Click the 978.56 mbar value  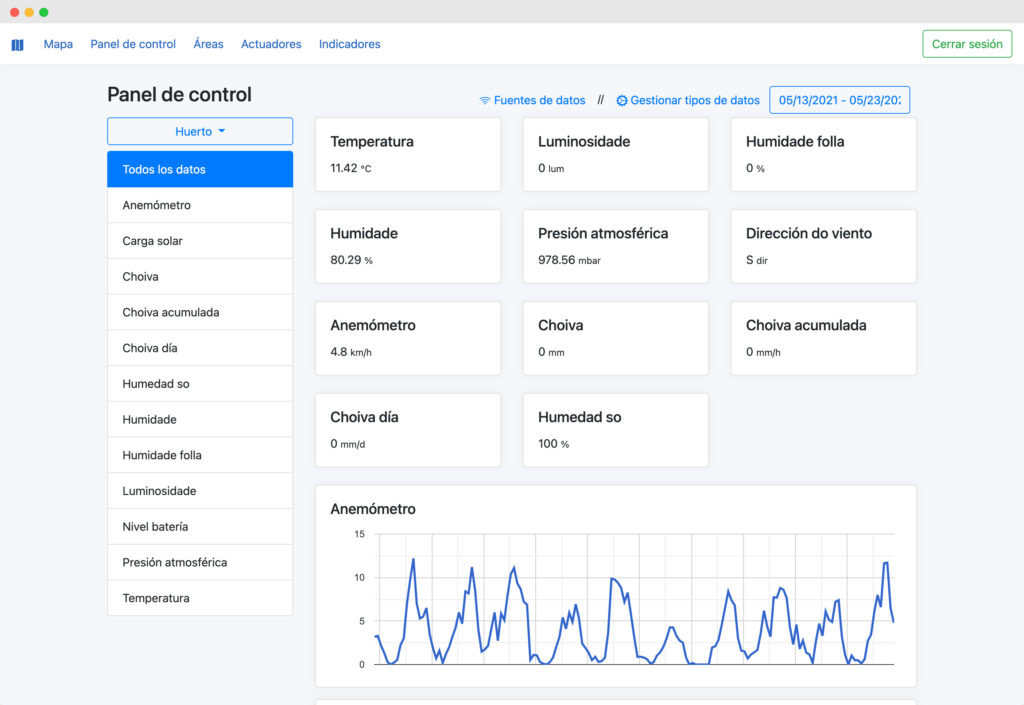click(569, 260)
